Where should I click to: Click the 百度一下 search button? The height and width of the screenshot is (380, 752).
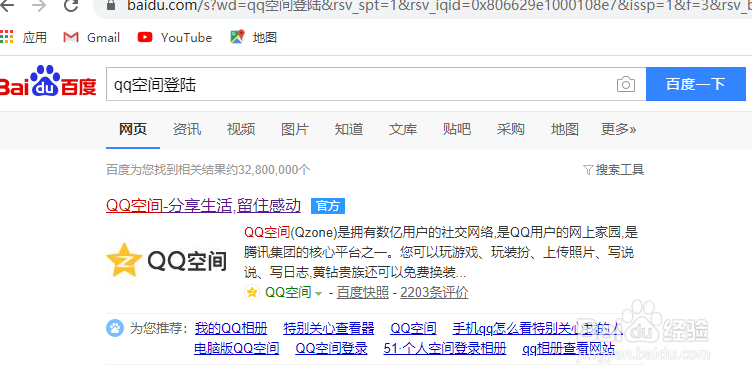(695, 84)
